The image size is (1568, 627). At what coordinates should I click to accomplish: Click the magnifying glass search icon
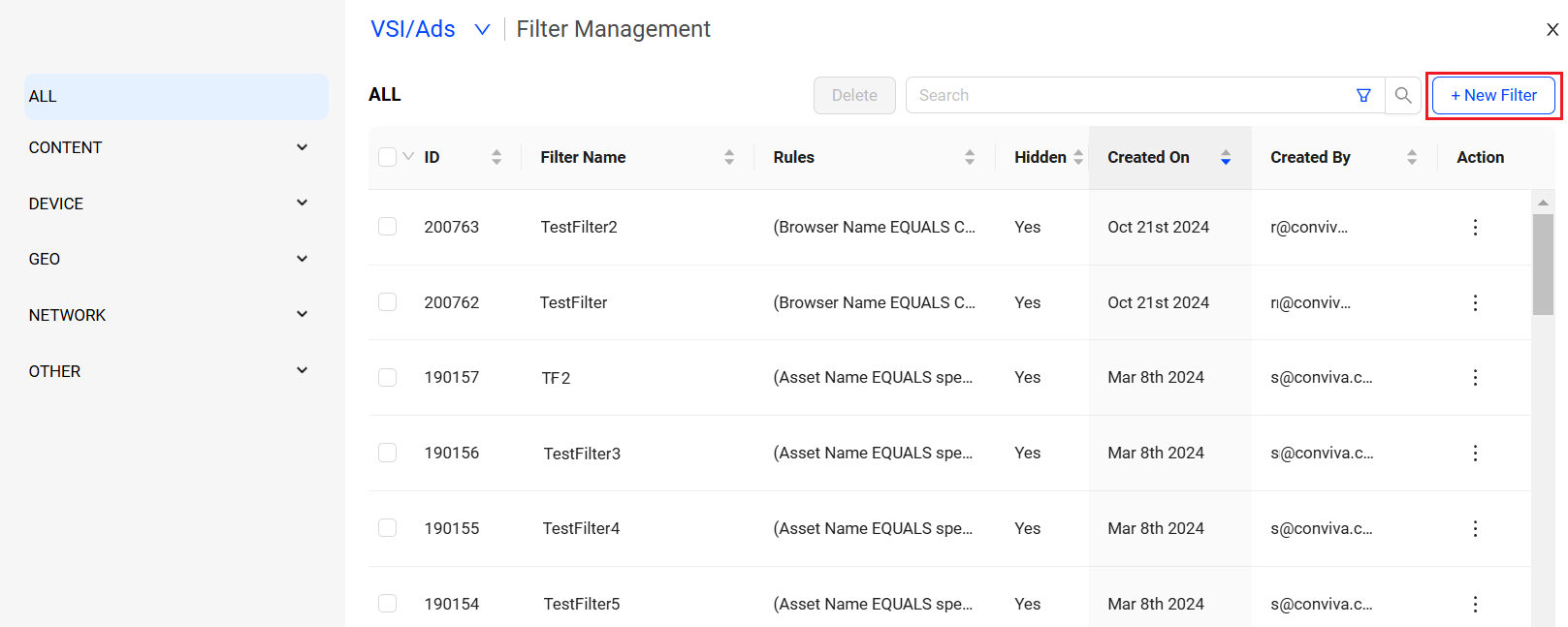1402,95
